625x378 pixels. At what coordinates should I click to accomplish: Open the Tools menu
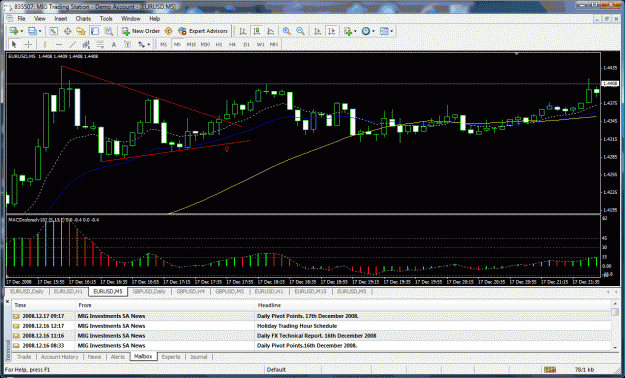(x=106, y=19)
